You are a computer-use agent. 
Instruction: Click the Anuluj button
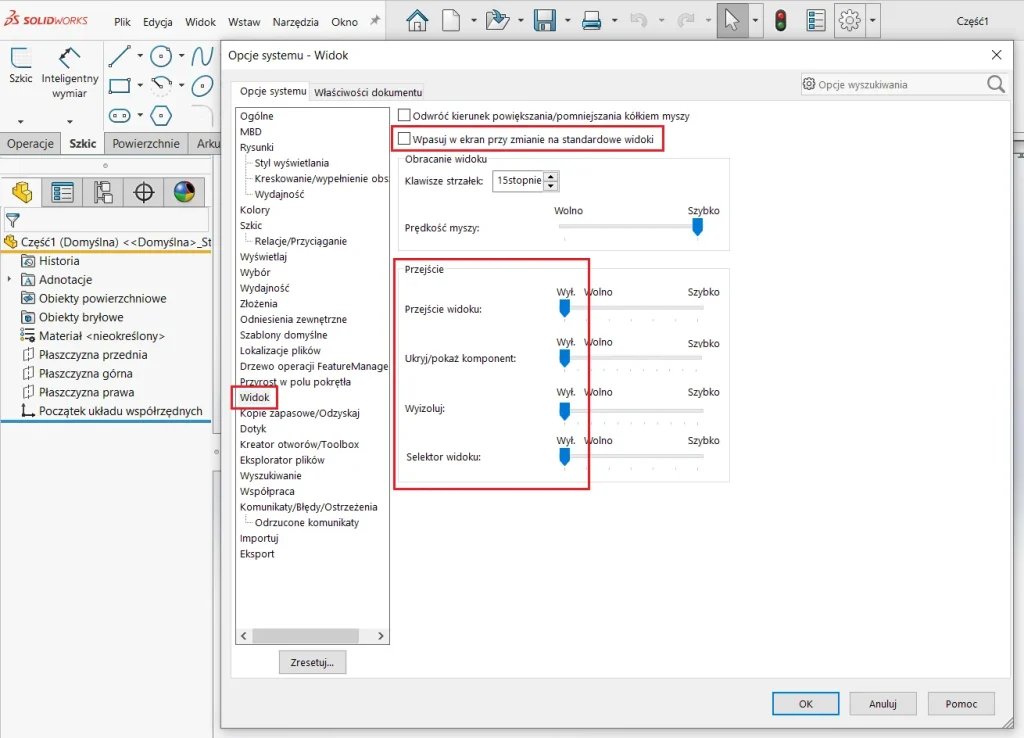click(883, 703)
